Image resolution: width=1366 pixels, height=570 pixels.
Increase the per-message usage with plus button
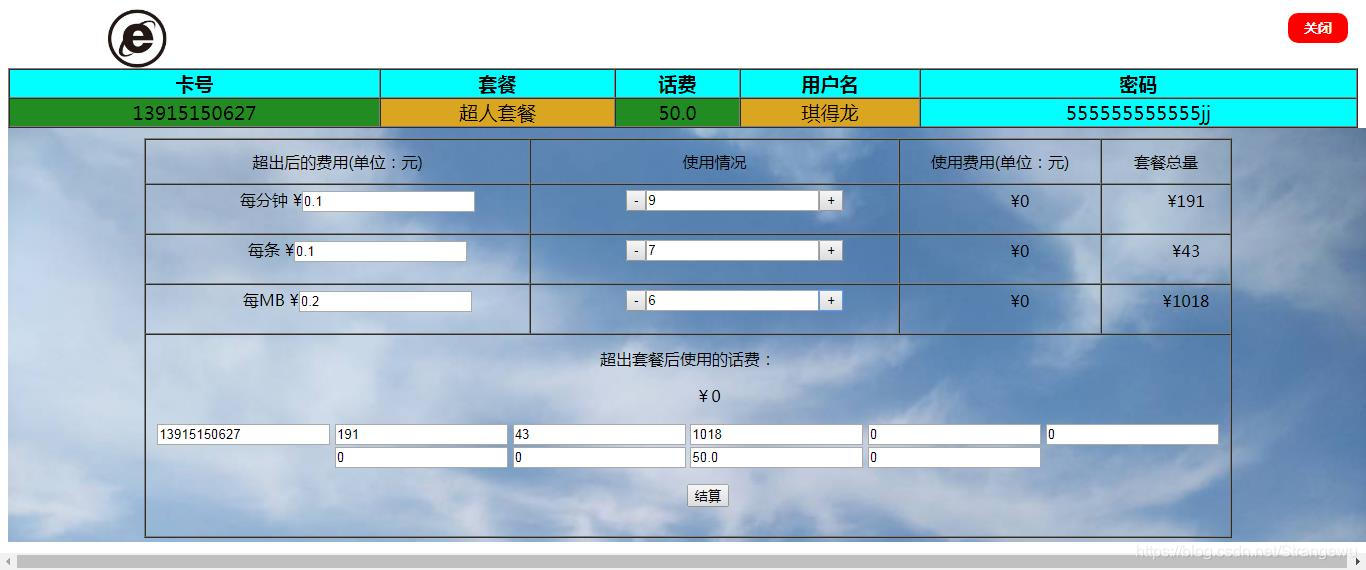(830, 251)
